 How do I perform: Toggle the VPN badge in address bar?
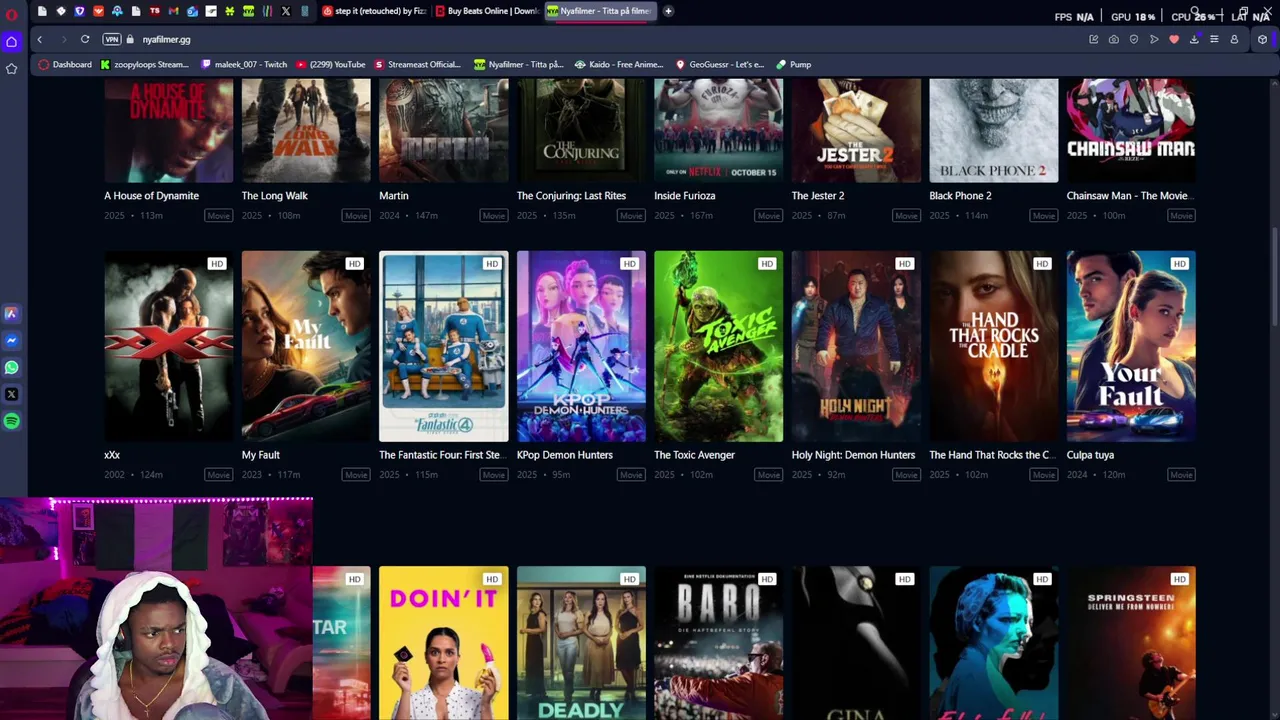112,39
